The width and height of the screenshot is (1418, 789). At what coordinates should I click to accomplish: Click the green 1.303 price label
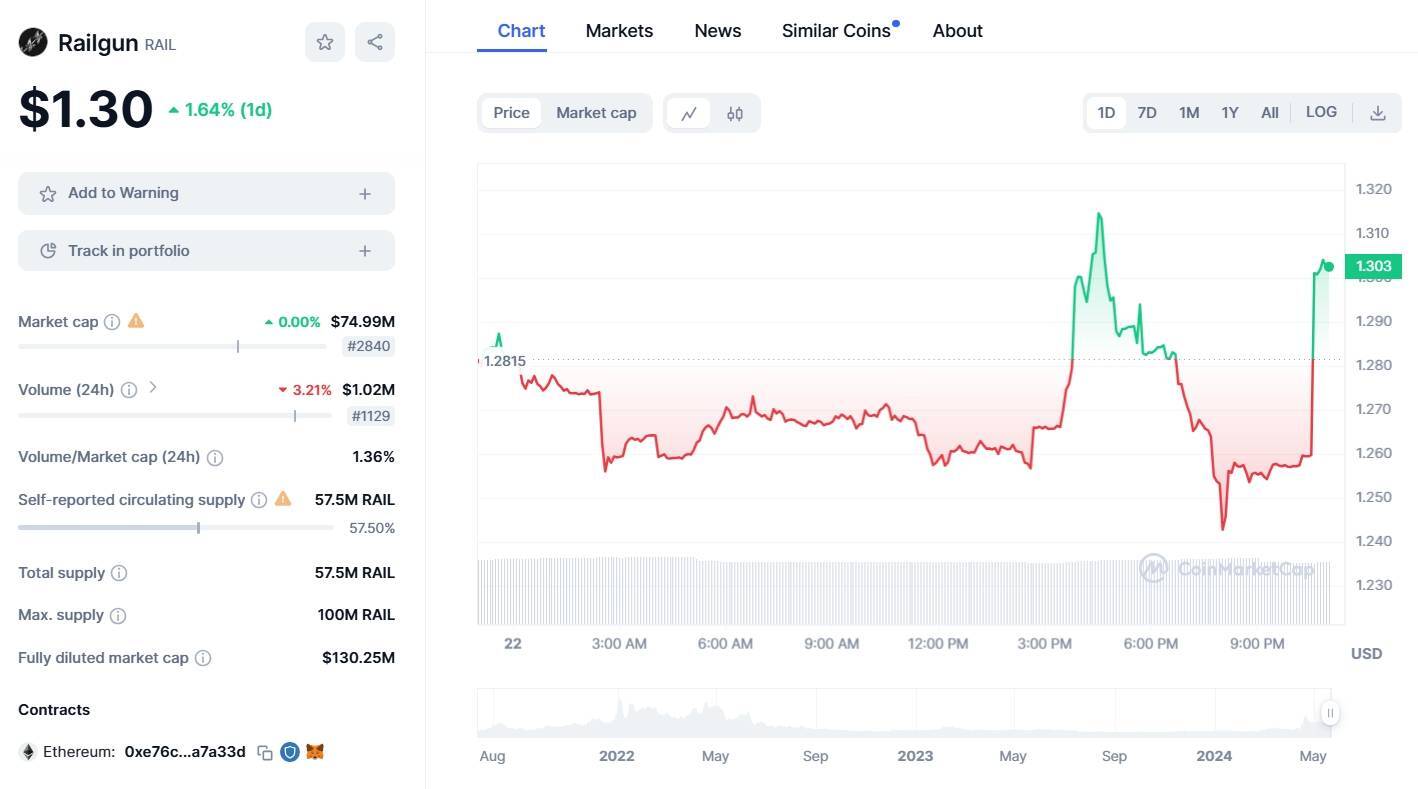click(1373, 266)
